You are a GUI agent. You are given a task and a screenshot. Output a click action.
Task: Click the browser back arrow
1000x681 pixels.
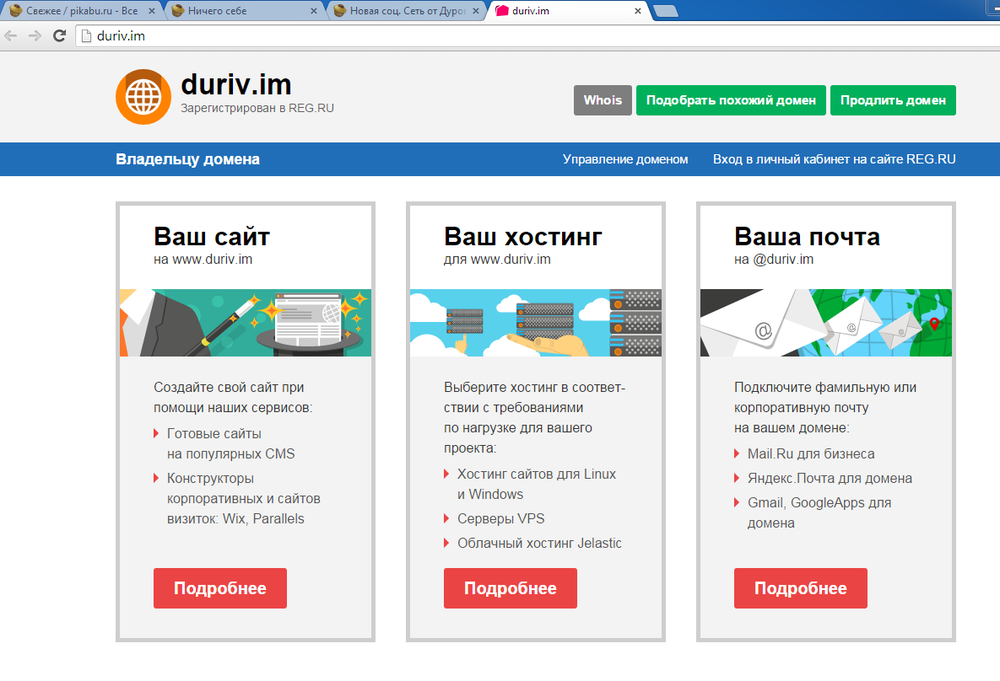click(11, 36)
